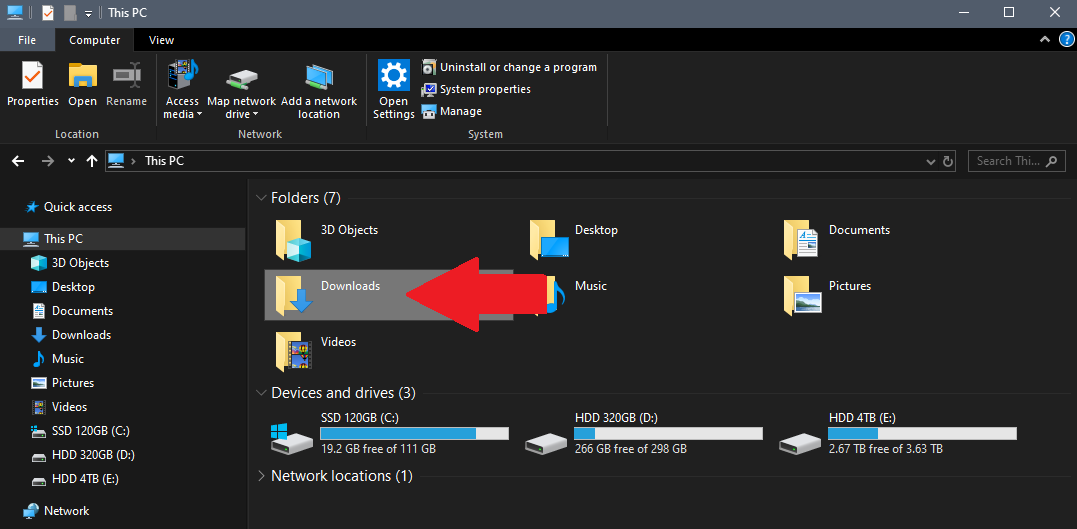1077x529 pixels.
Task: Click the '266 GB free of 298 GB' text
Action: pyautogui.click(x=631, y=449)
